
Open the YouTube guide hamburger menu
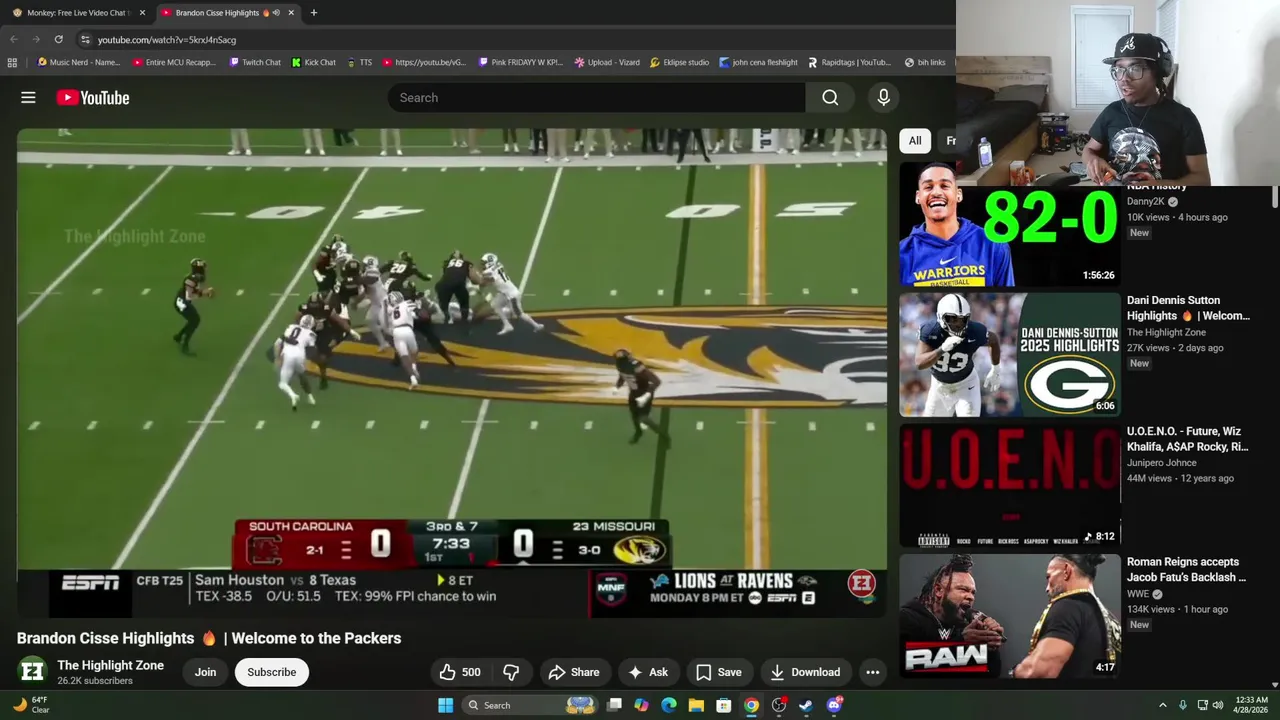28,97
